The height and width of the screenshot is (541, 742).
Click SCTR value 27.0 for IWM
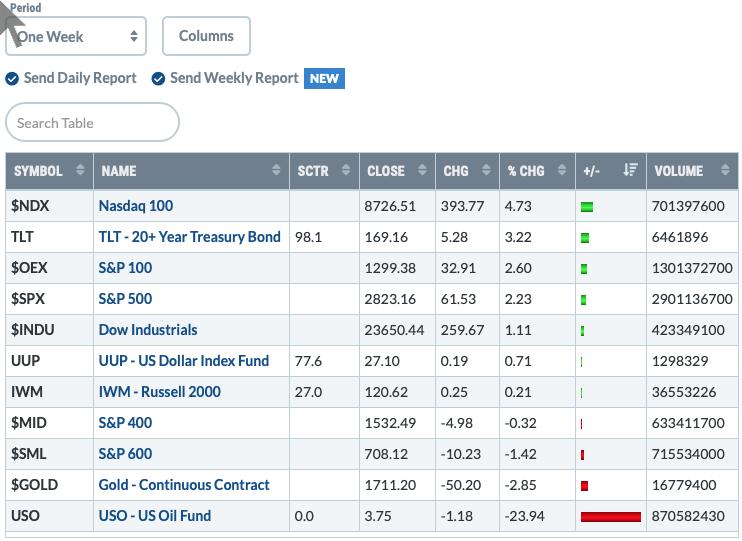(308, 392)
